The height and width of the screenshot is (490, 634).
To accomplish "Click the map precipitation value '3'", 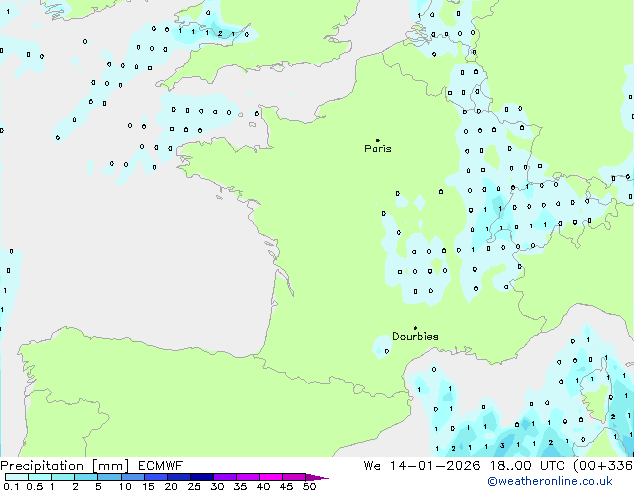I will [502, 446].
